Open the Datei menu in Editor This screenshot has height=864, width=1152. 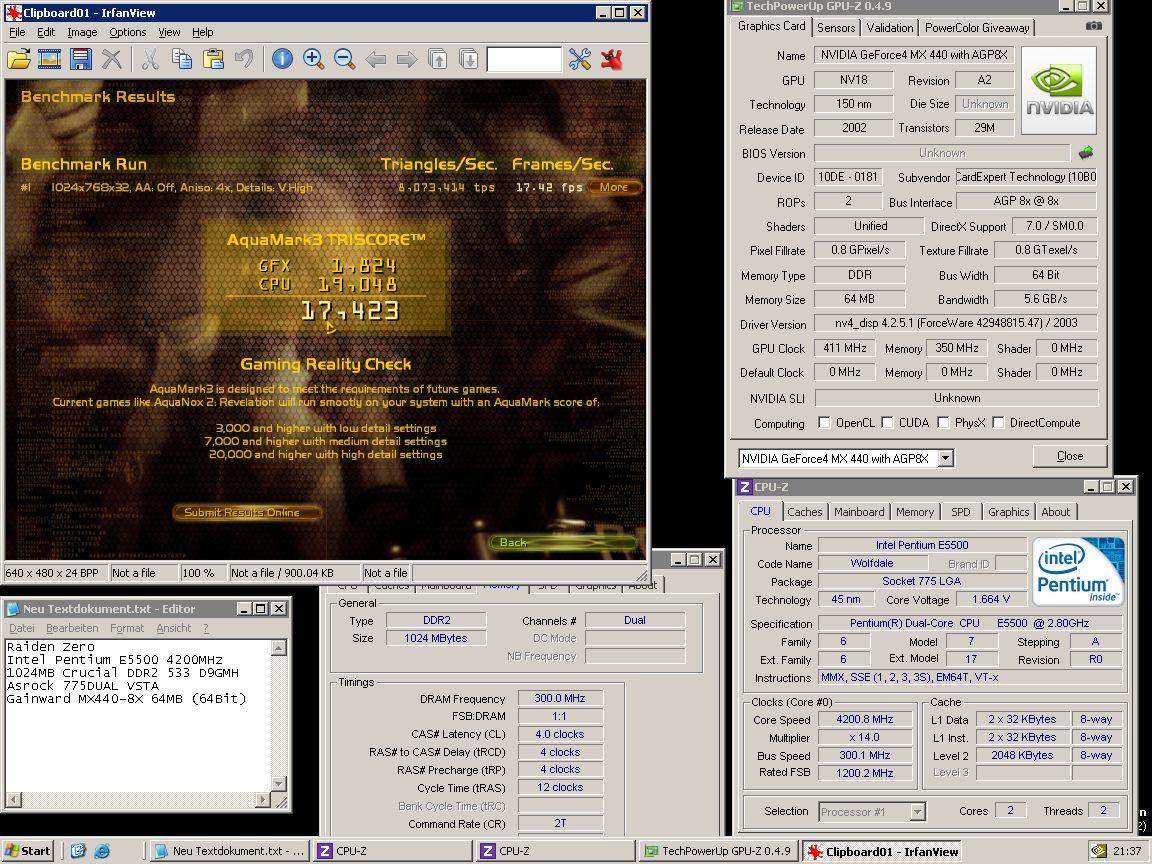(x=21, y=628)
